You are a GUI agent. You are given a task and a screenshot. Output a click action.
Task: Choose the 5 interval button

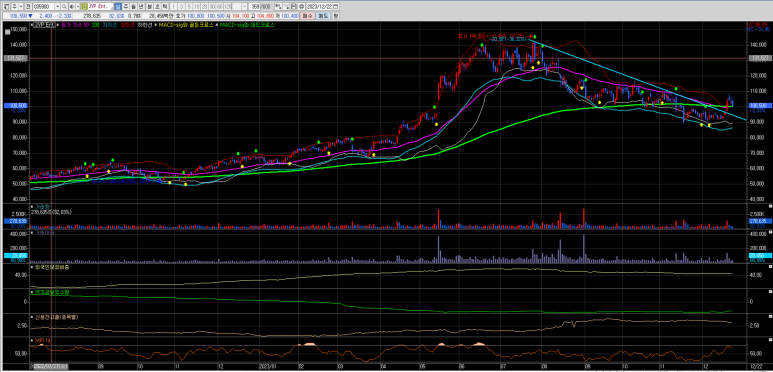pyautogui.click(x=189, y=6)
